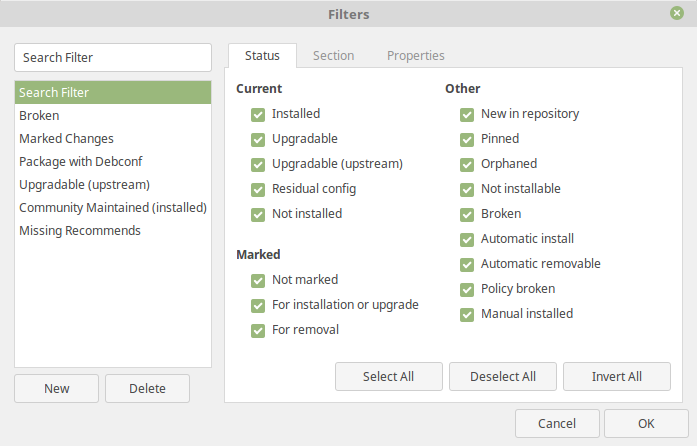Create a filter with the New button

[56, 389]
